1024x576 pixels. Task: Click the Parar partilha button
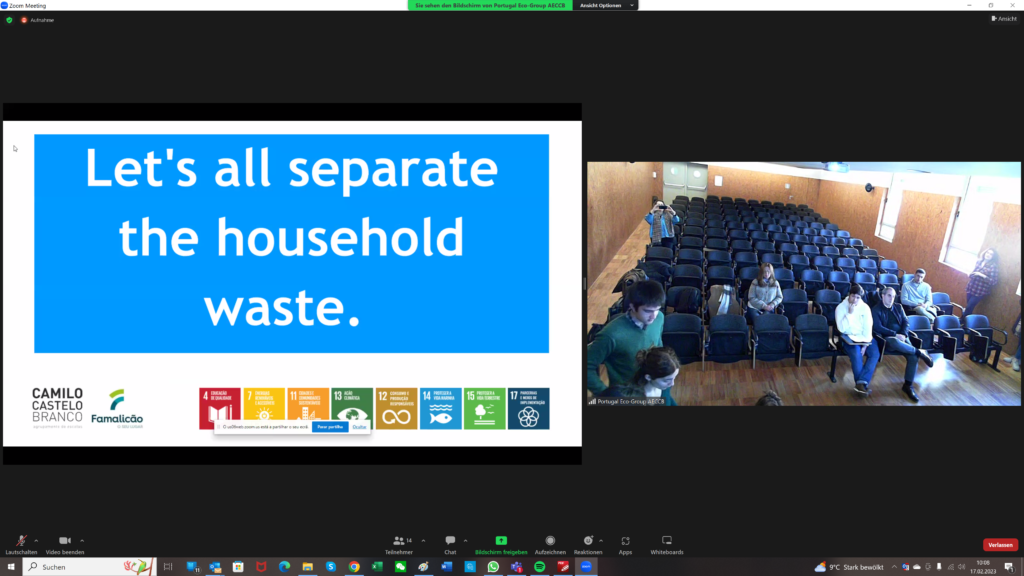(x=330, y=427)
